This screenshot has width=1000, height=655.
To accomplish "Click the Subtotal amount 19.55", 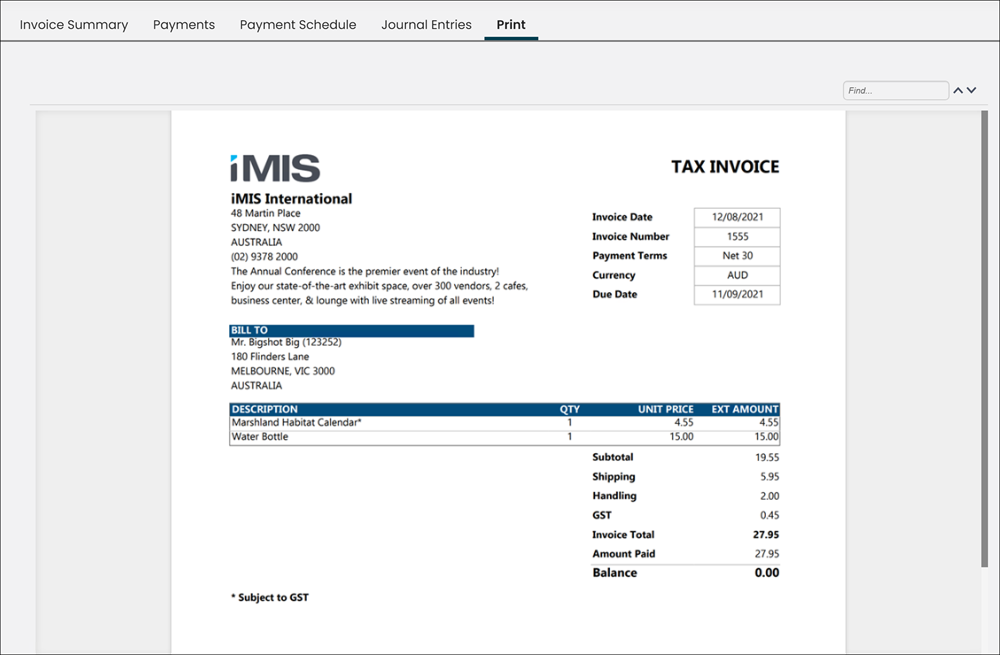I will pyautogui.click(x=767, y=457).
